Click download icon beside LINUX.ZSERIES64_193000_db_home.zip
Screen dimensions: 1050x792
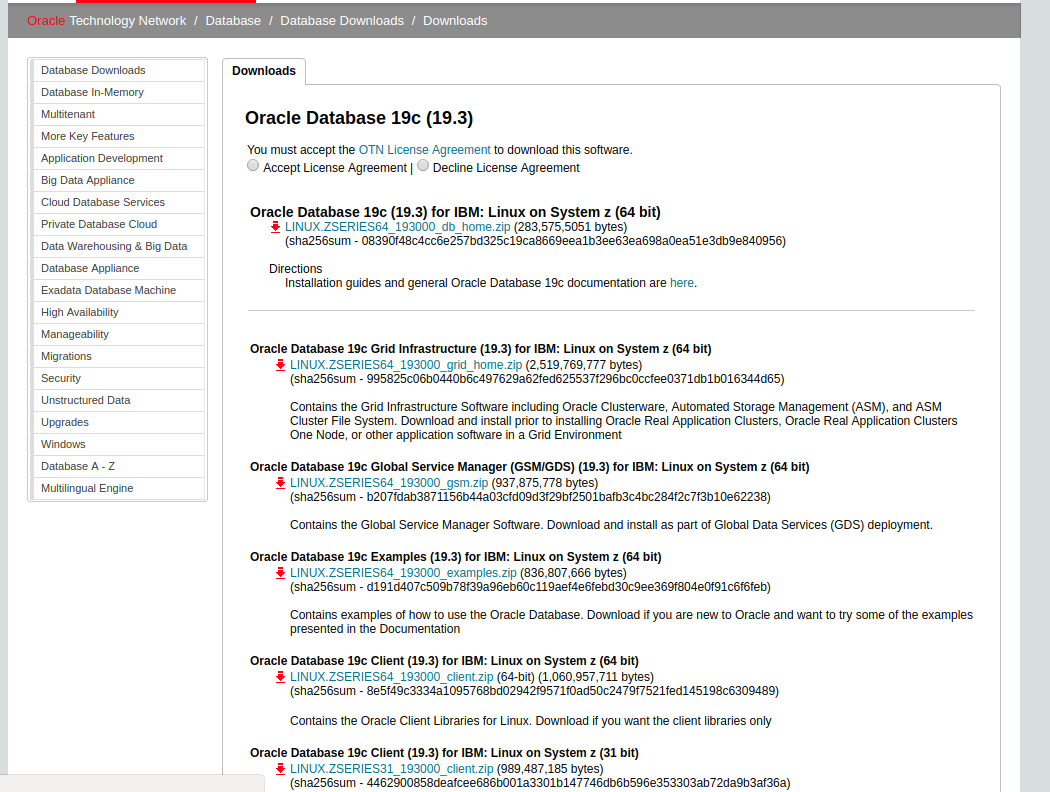(275, 228)
